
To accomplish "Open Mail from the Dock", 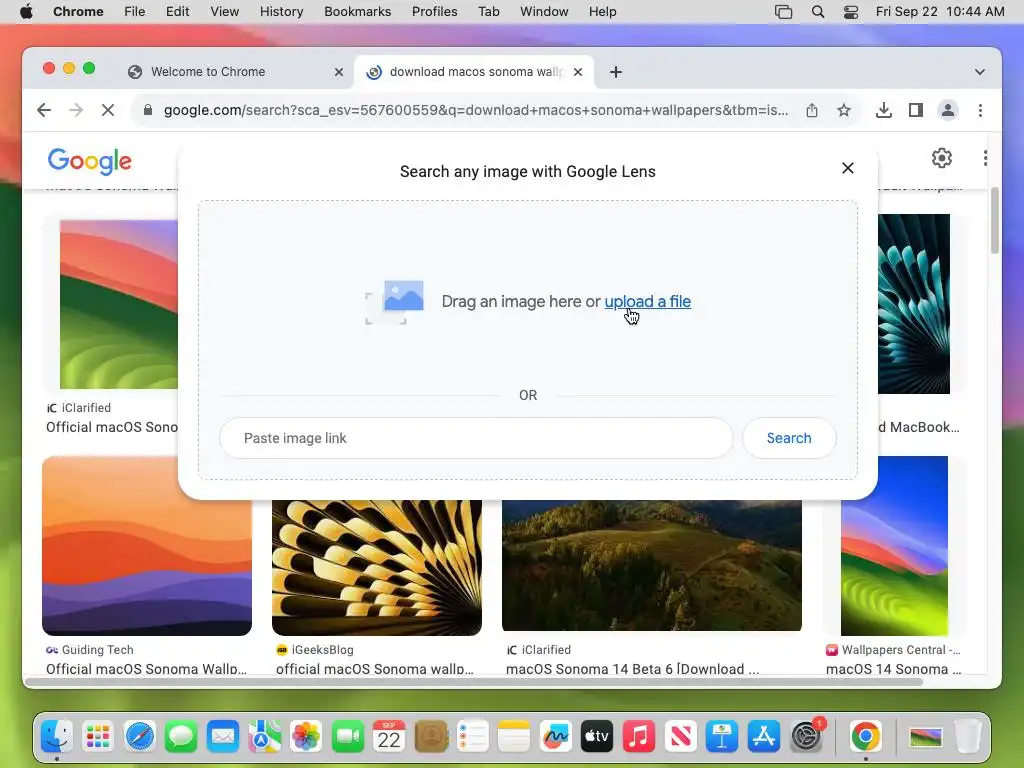I will click(x=223, y=737).
